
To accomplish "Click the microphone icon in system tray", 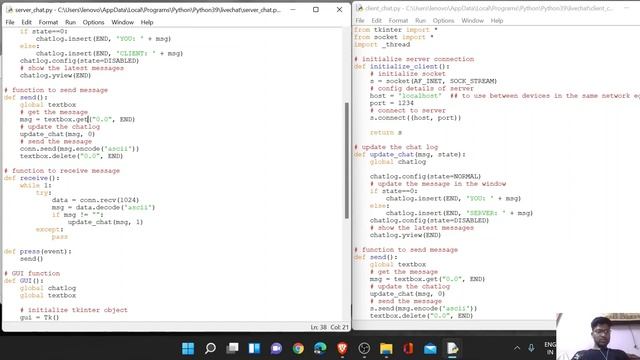I will (x=531, y=348).
